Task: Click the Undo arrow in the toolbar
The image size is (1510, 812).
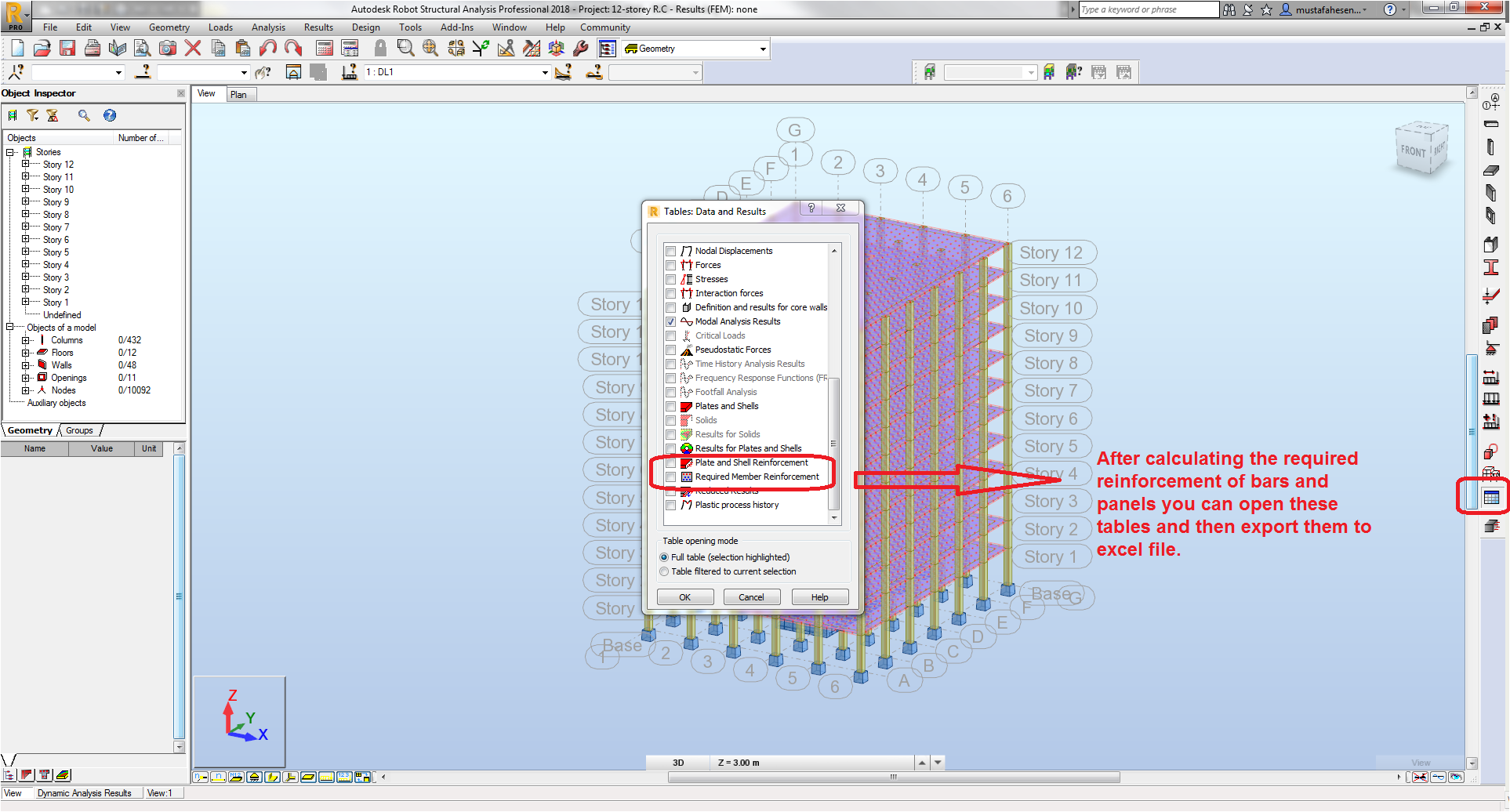Action: tap(267, 48)
